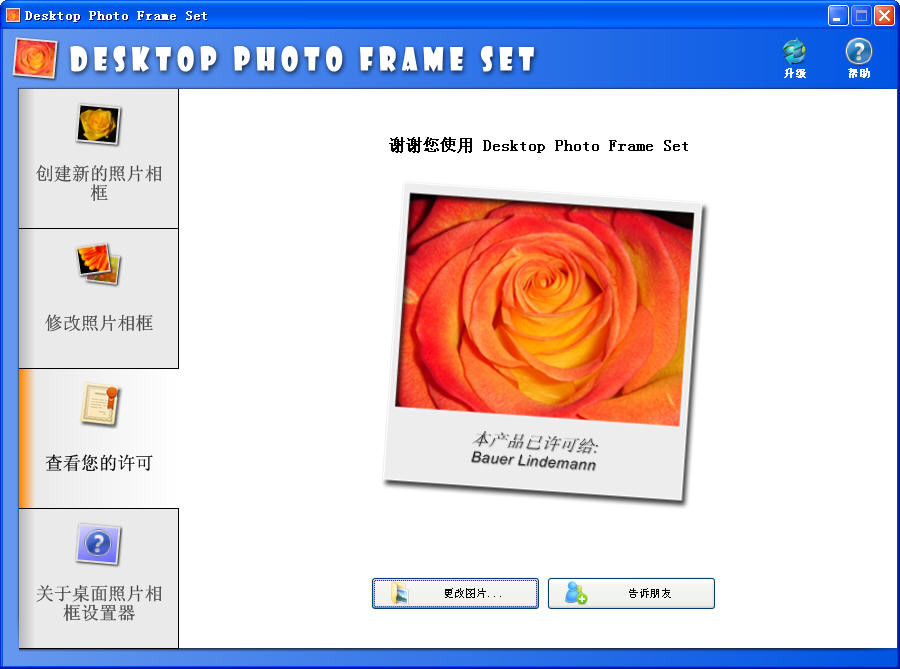Click the 升级 label in the header
The width and height of the screenshot is (900, 669).
pyautogui.click(x=795, y=73)
